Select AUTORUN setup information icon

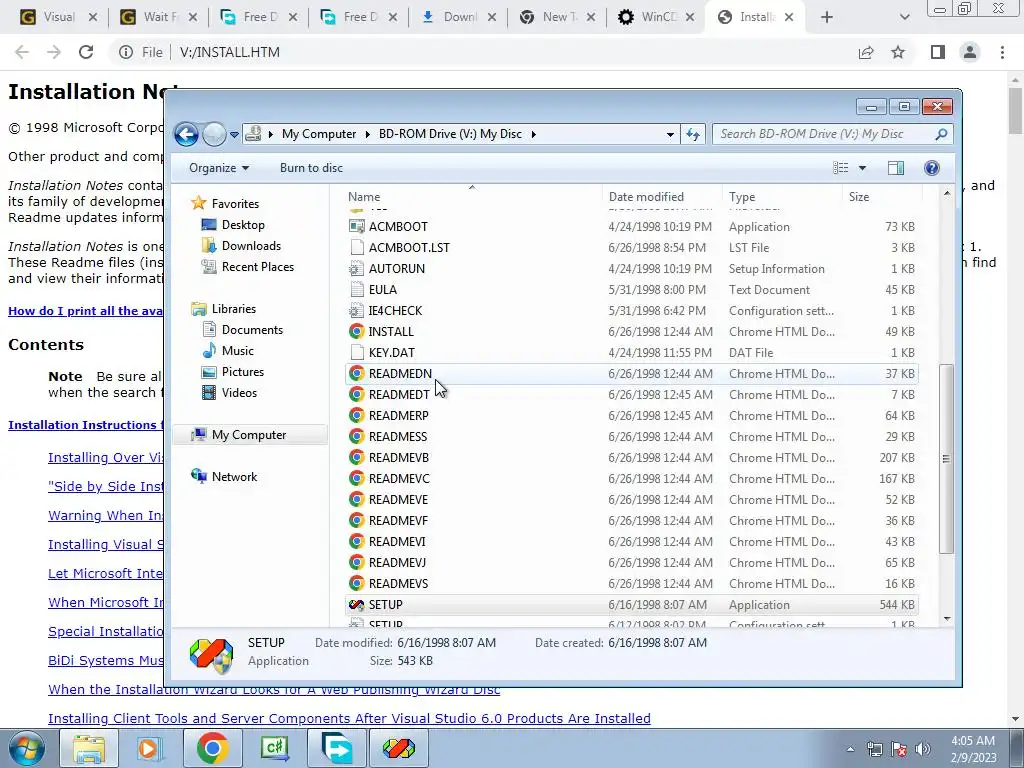point(357,268)
